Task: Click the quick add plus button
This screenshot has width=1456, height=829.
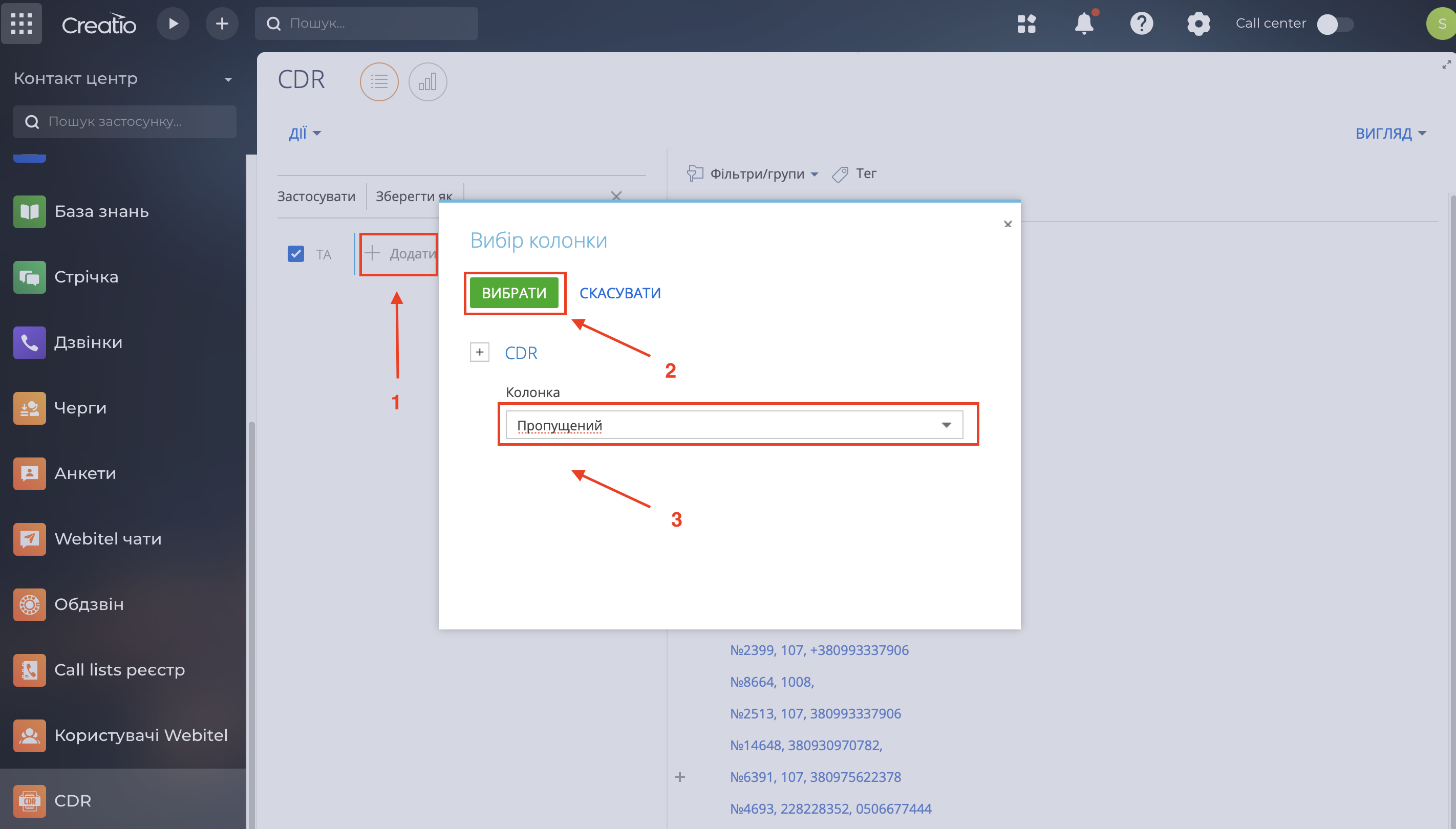Action: point(222,24)
